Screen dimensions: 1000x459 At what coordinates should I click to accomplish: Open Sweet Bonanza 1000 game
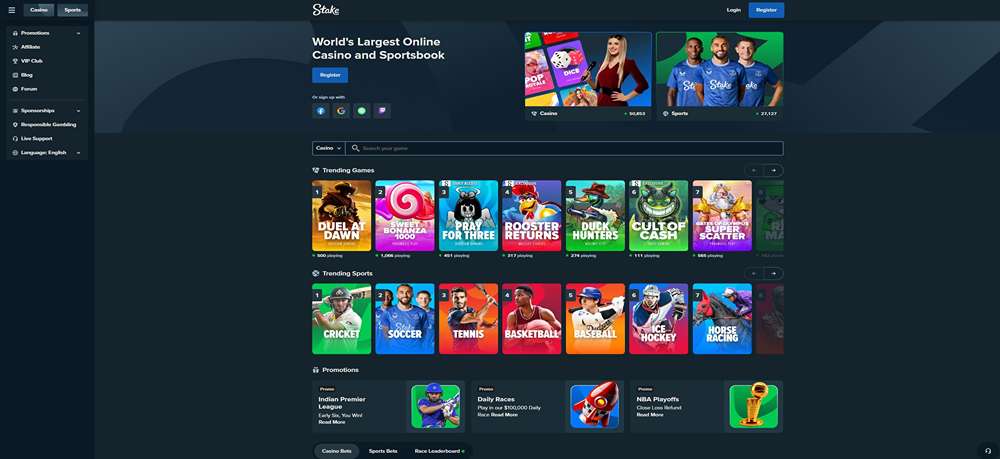pyautogui.click(x=405, y=215)
